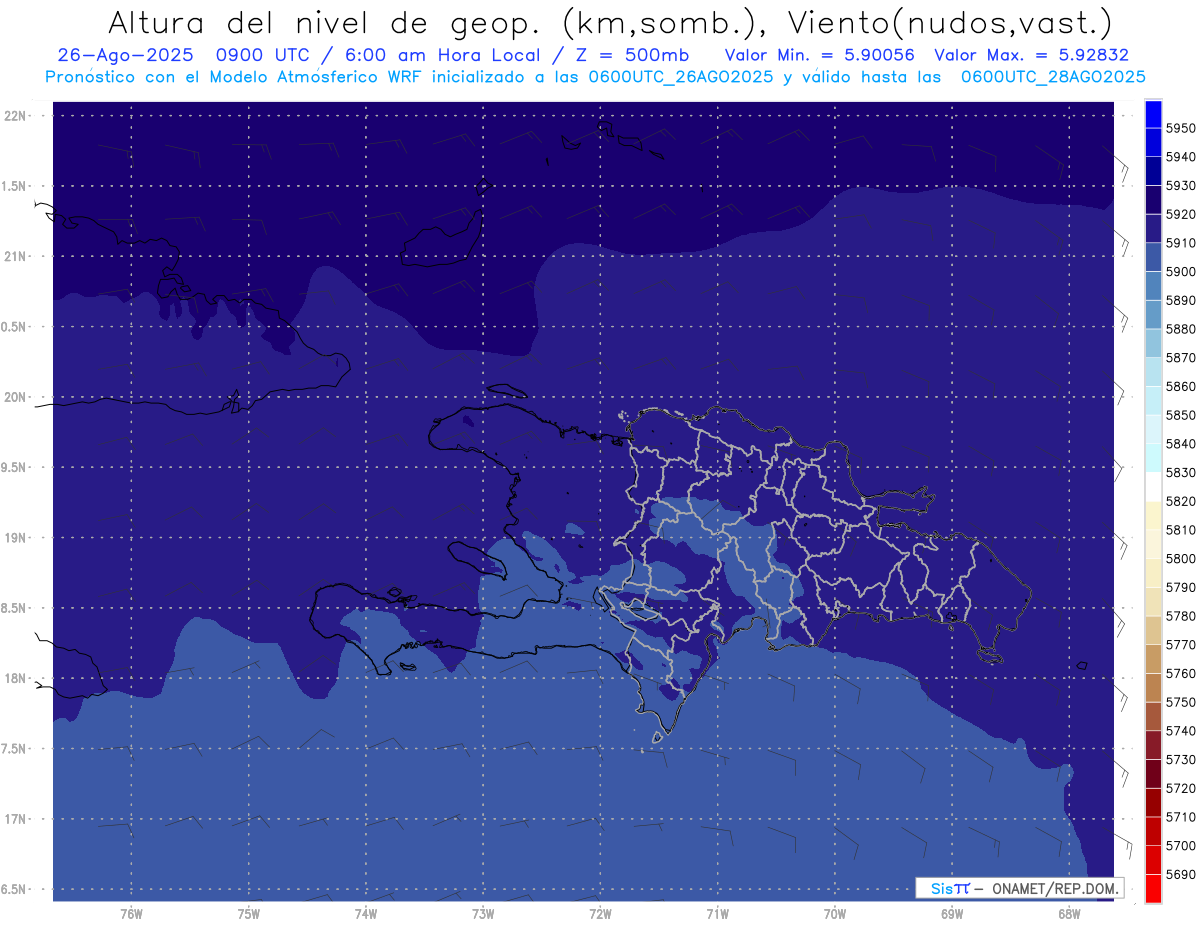The height and width of the screenshot is (927, 1200).
Task: Click the '74W' longitude label
Action: (366, 914)
